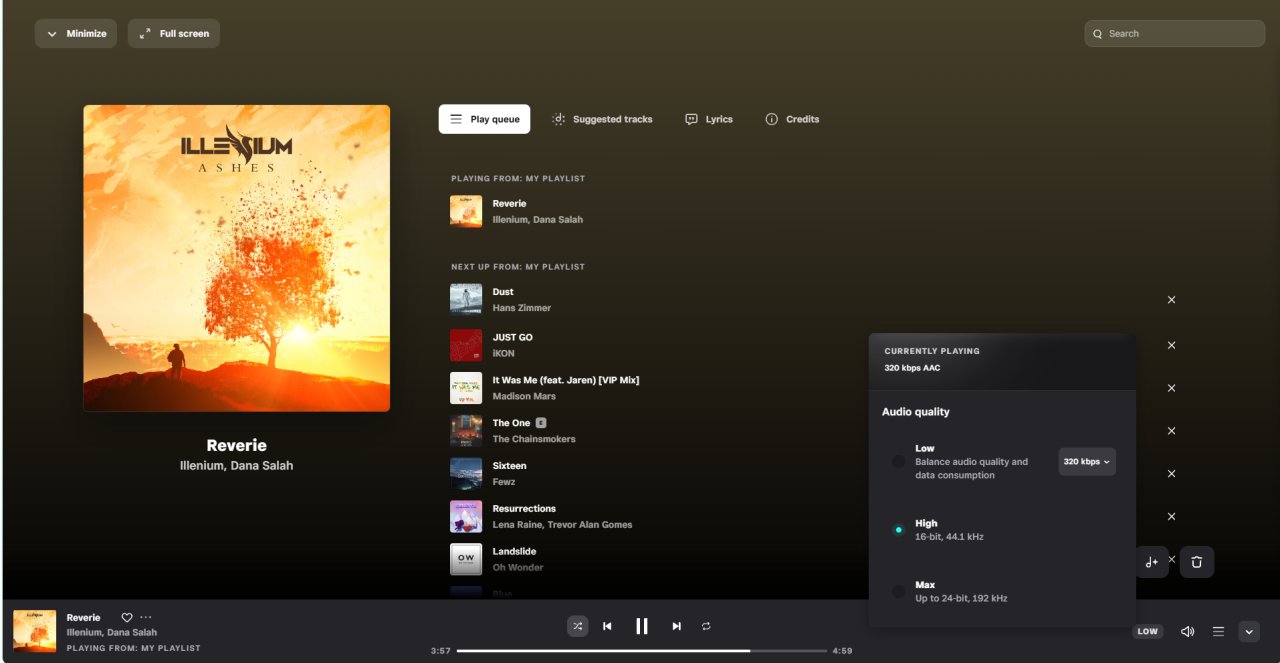Select Max audio quality option
Image resolution: width=1280 pixels, height=663 pixels.
coord(898,591)
